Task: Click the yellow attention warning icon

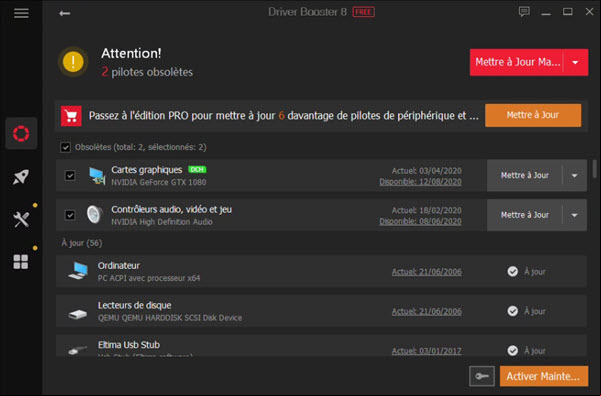Action: (73, 62)
